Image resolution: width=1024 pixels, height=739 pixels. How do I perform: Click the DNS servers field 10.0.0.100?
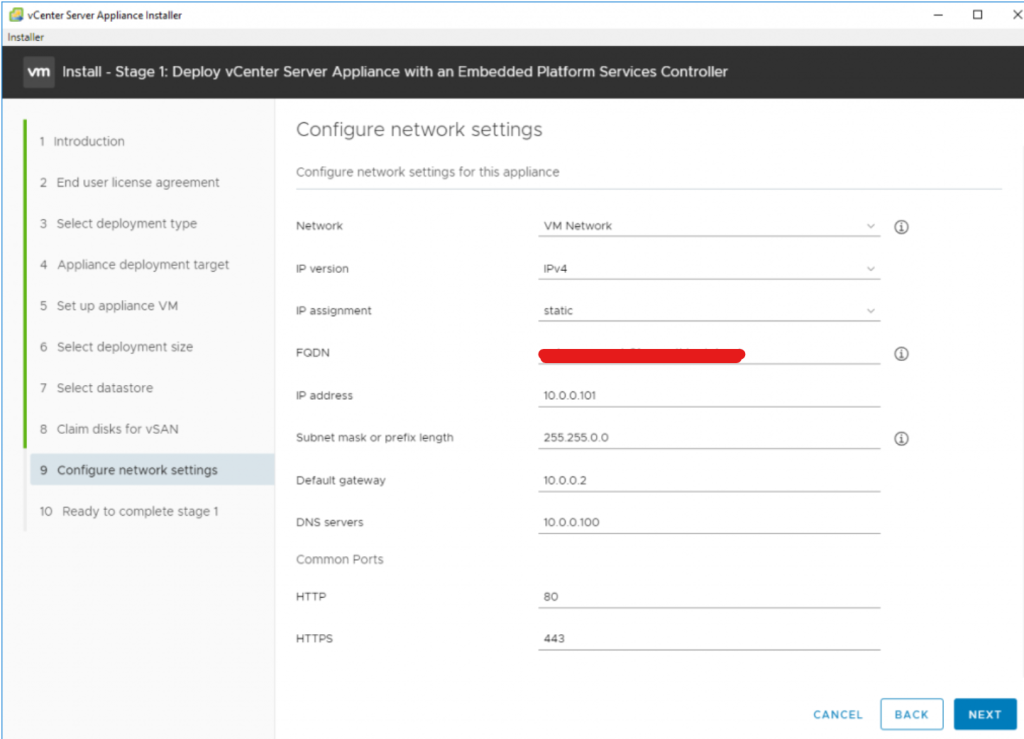point(709,522)
